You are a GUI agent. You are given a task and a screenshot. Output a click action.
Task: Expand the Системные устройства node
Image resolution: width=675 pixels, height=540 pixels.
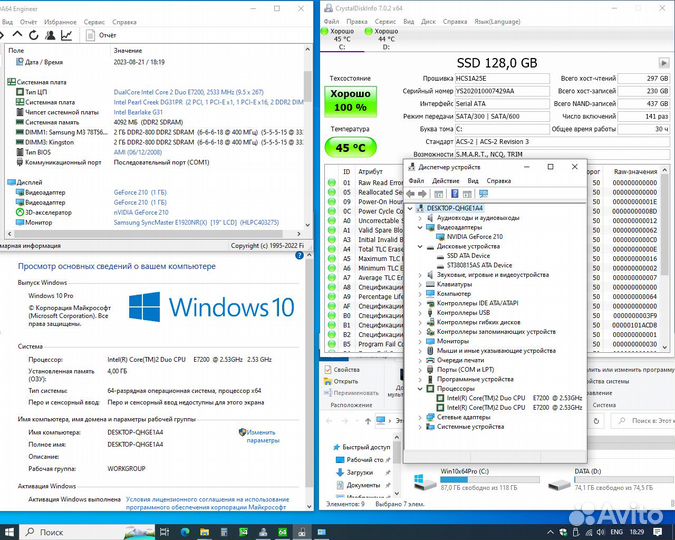420,426
